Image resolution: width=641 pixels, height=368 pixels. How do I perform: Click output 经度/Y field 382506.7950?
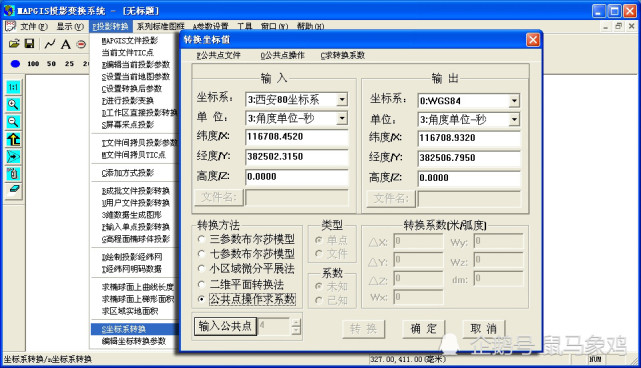coord(469,158)
